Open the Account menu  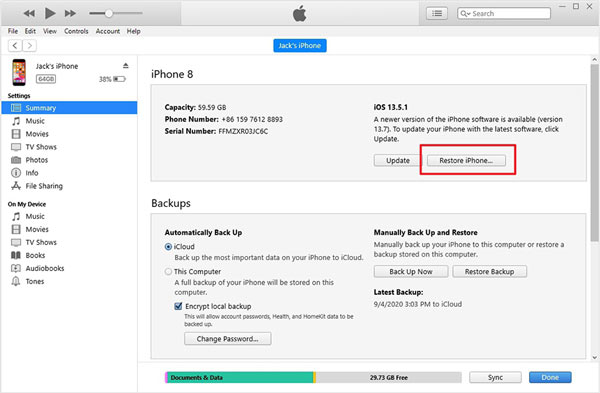(x=108, y=31)
